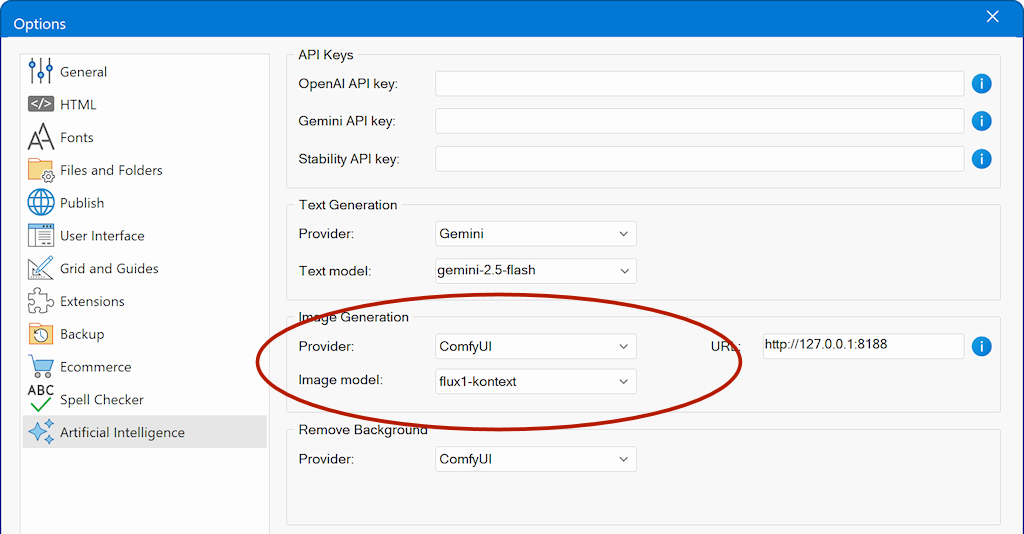Click the Spell Checker ABC icon
Viewport: 1024px width, 534px height.
click(40, 398)
